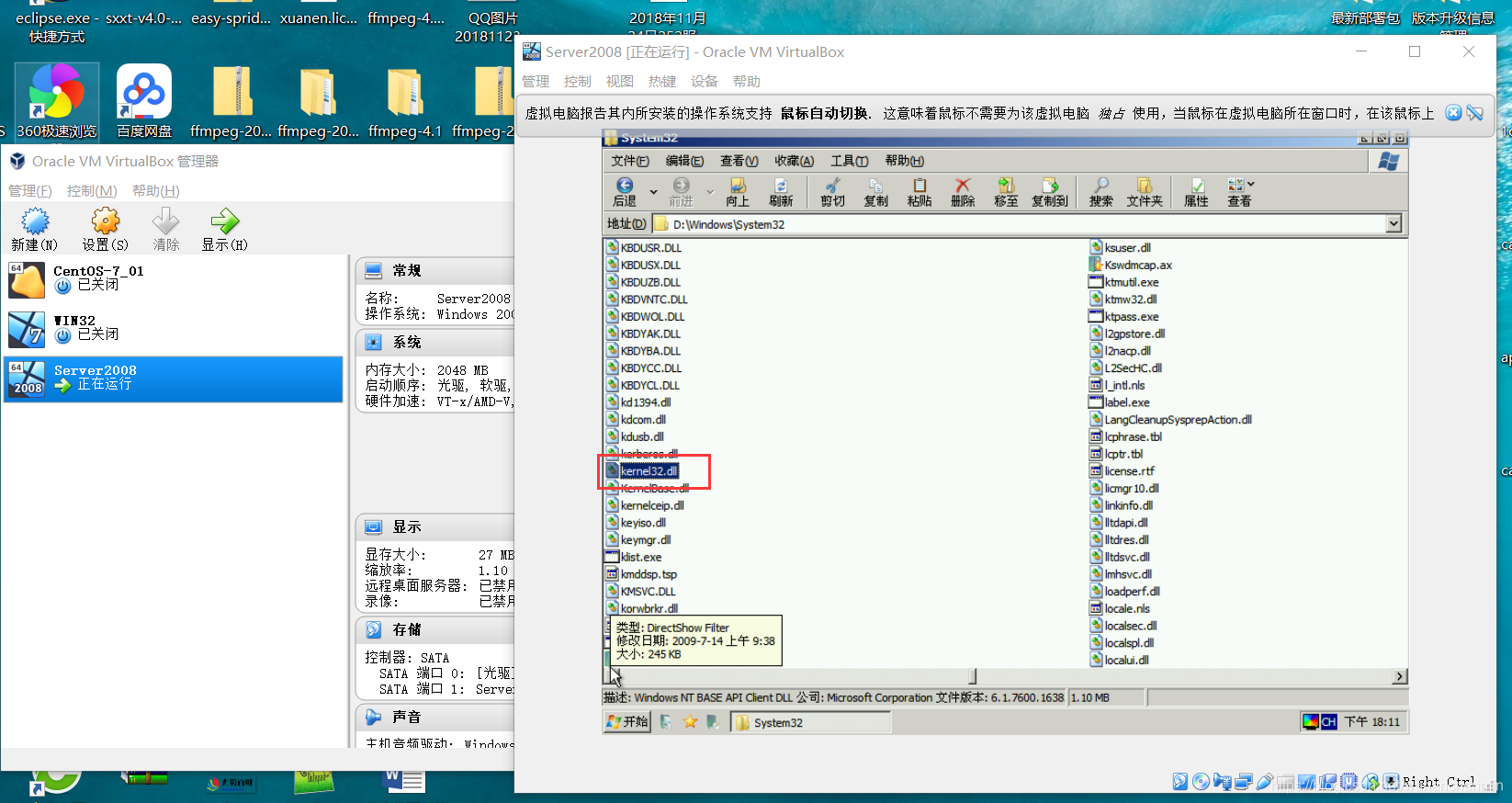The image size is (1512, 803).
Task: Click the CH input language indicator
Action: [1328, 722]
